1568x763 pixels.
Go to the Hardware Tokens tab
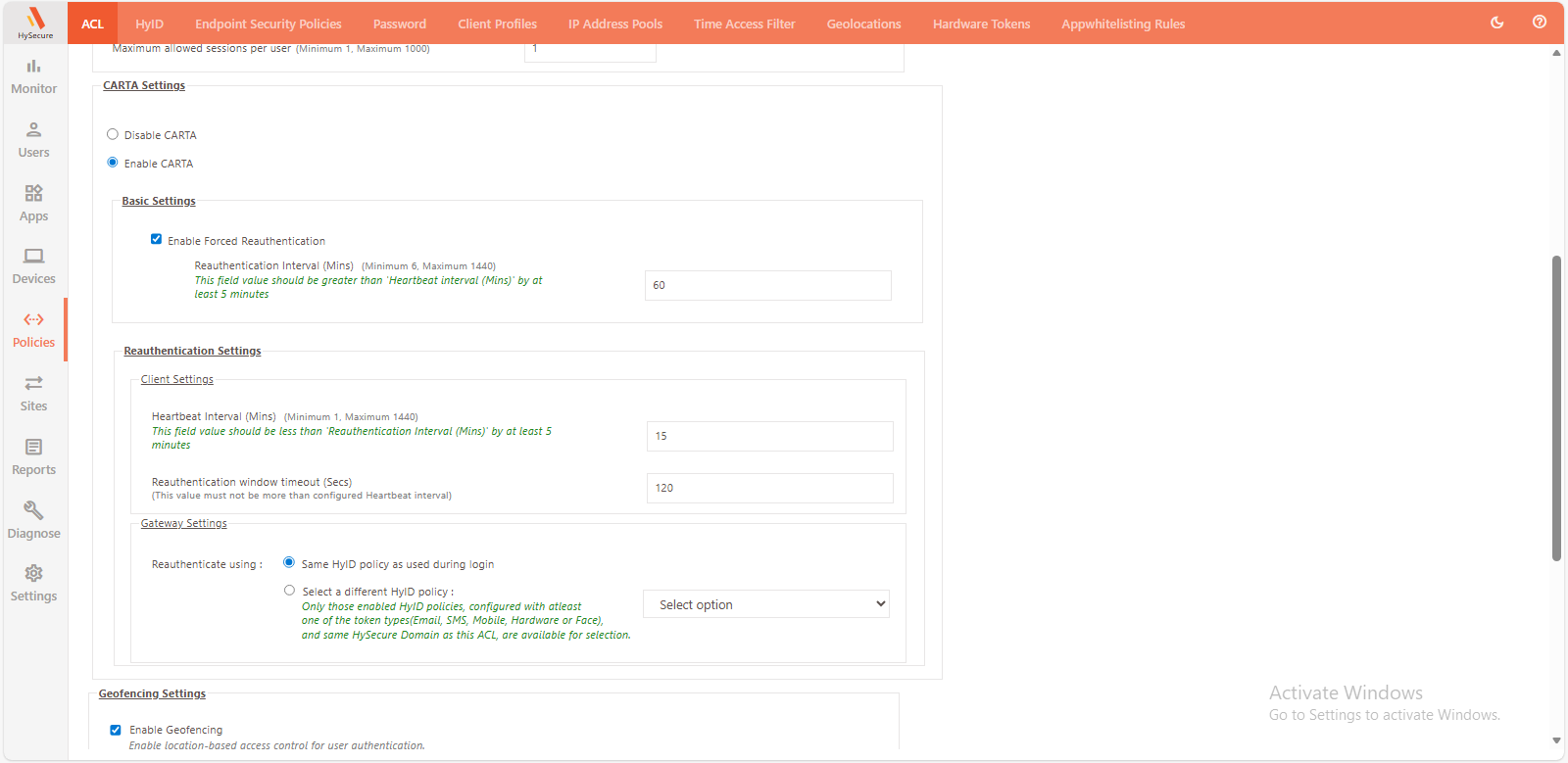tap(981, 24)
